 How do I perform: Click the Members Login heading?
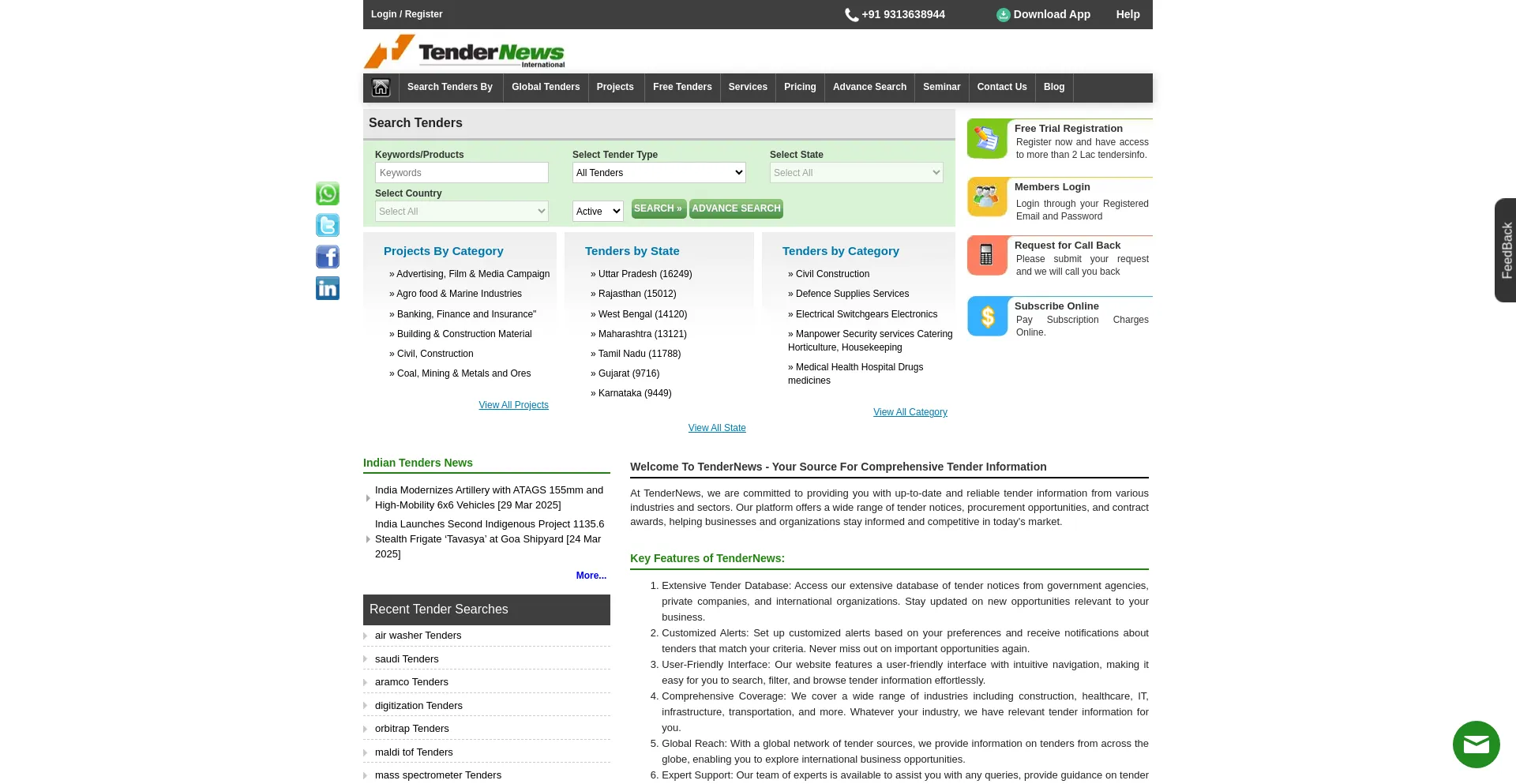(x=1053, y=187)
